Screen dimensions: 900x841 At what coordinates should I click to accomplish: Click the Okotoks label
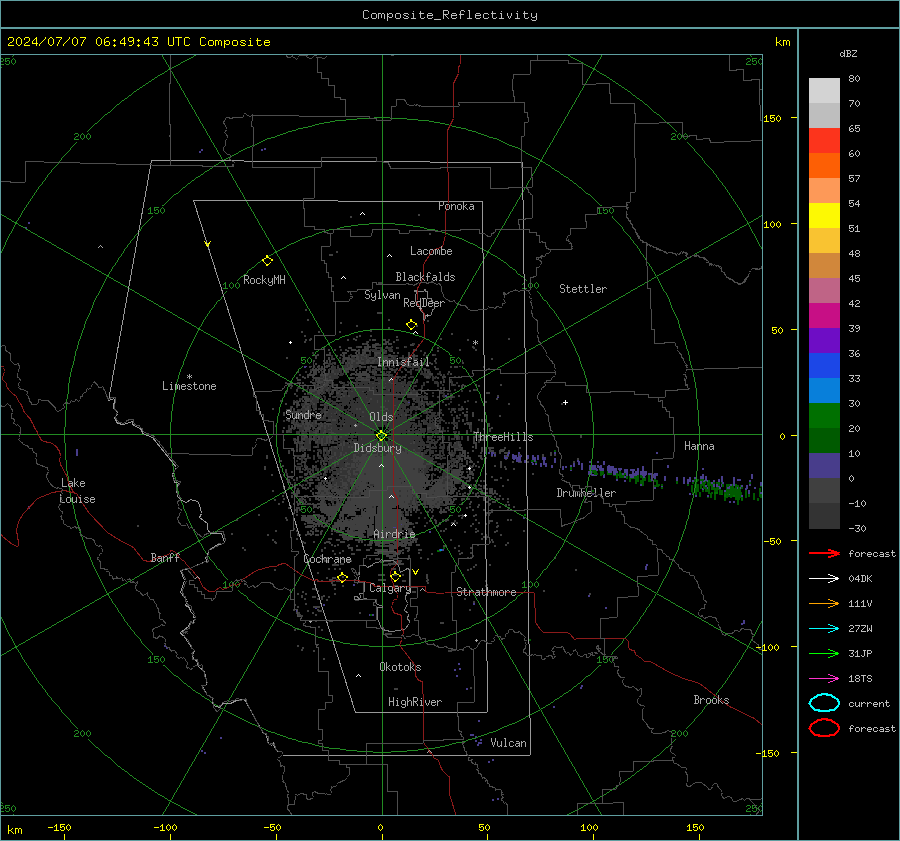(400, 667)
